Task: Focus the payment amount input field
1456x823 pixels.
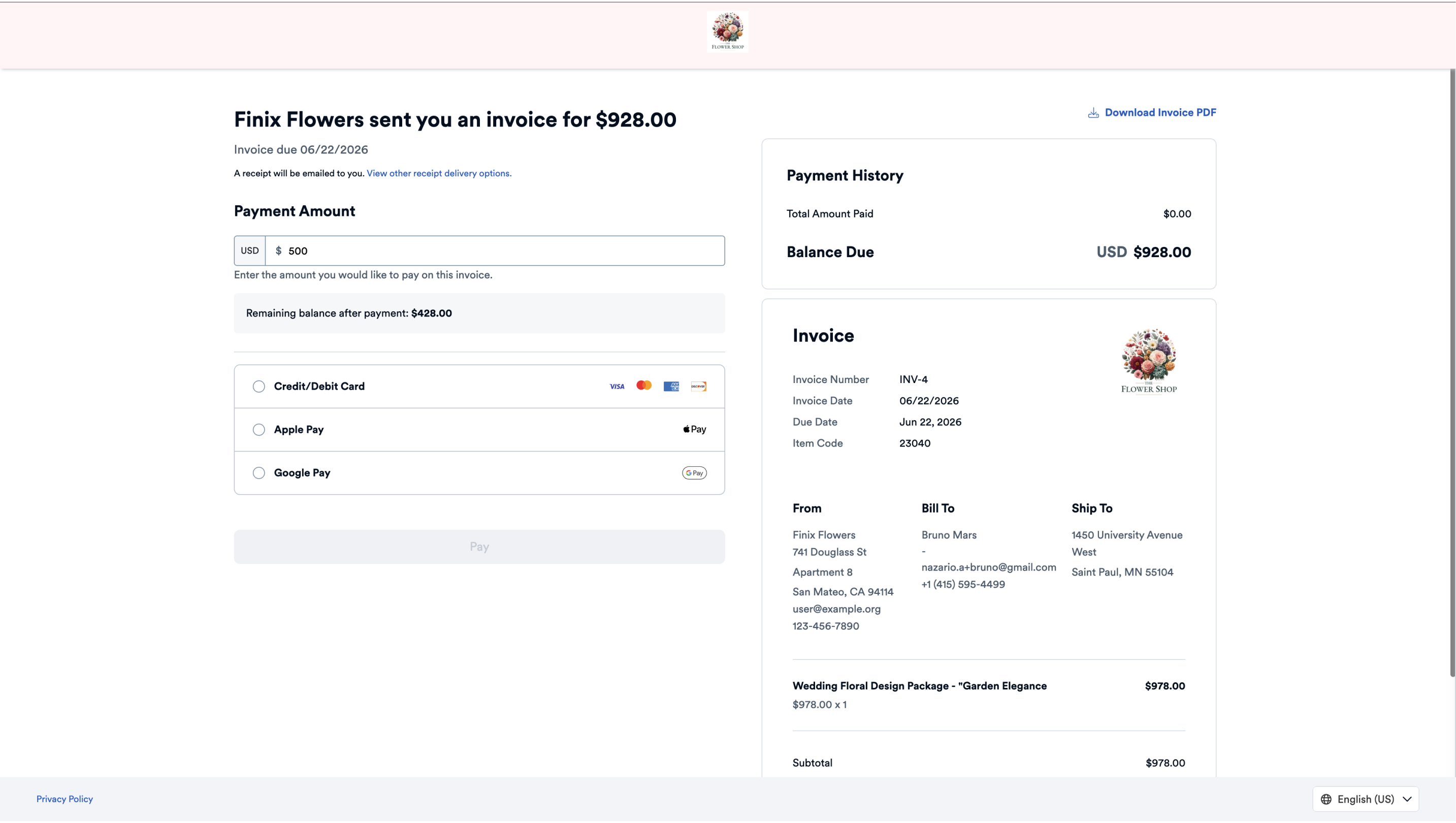Action: click(x=495, y=251)
